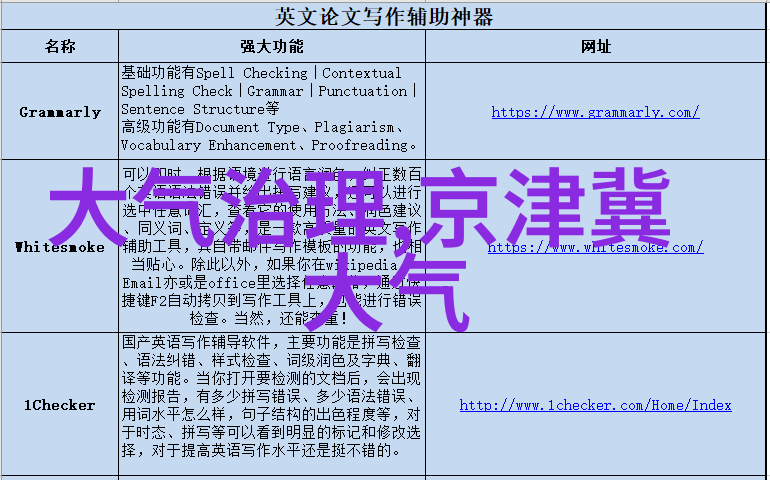This screenshot has height=480, width=770.
Task: Select the Whitesmoke description cell mentioning 快捷键F2
Action: coord(272,247)
